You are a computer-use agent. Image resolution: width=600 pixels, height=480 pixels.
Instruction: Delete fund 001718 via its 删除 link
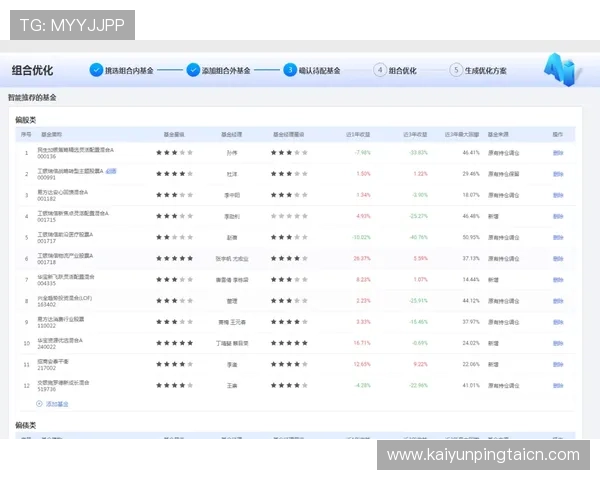point(558,259)
